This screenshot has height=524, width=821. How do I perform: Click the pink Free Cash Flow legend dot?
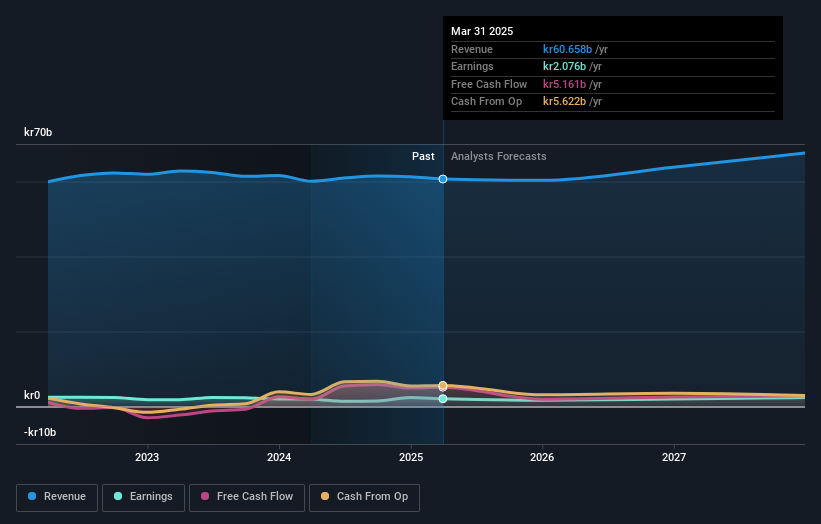pos(205,496)
